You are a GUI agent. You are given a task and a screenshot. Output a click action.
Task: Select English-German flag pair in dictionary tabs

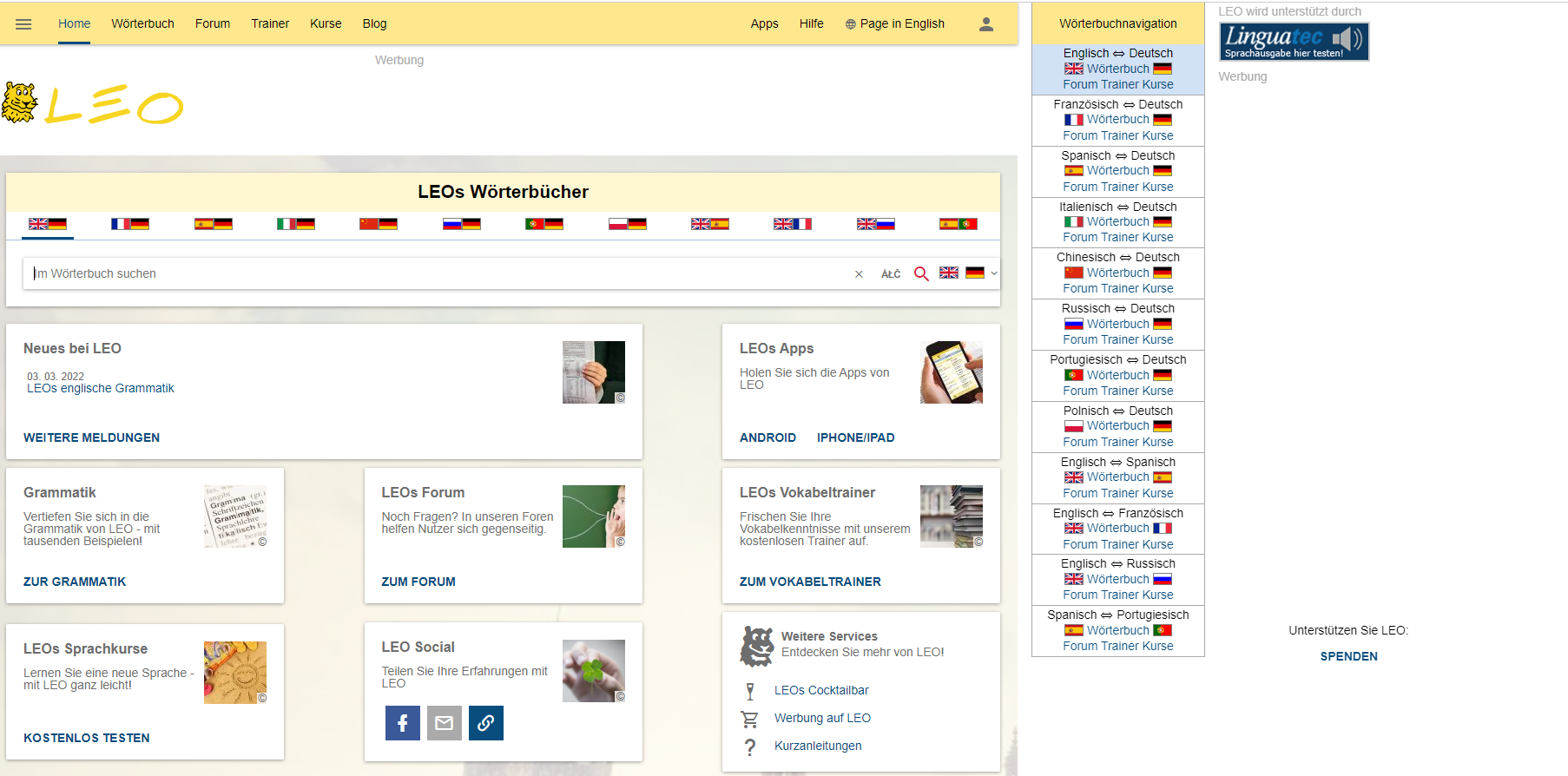pyautogui.click(x=48, y=224)
